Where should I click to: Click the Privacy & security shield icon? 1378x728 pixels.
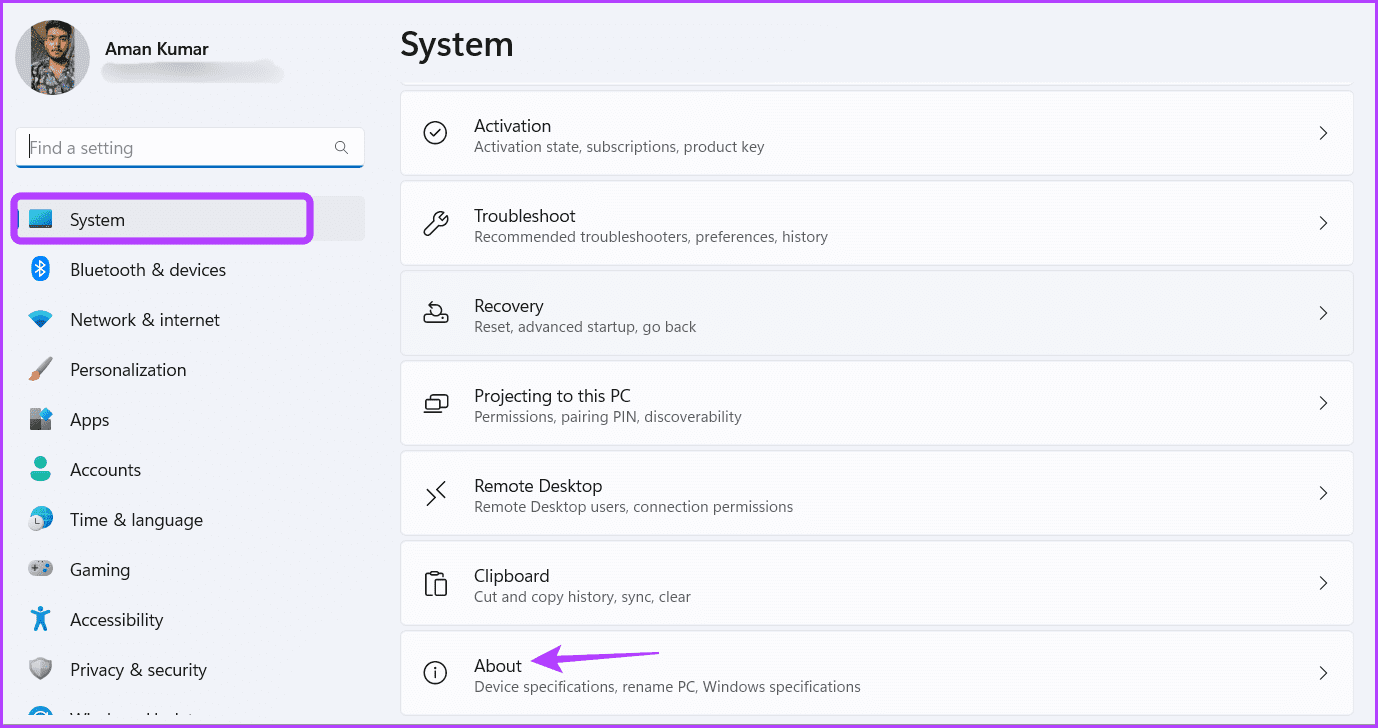tap(41, 669)
